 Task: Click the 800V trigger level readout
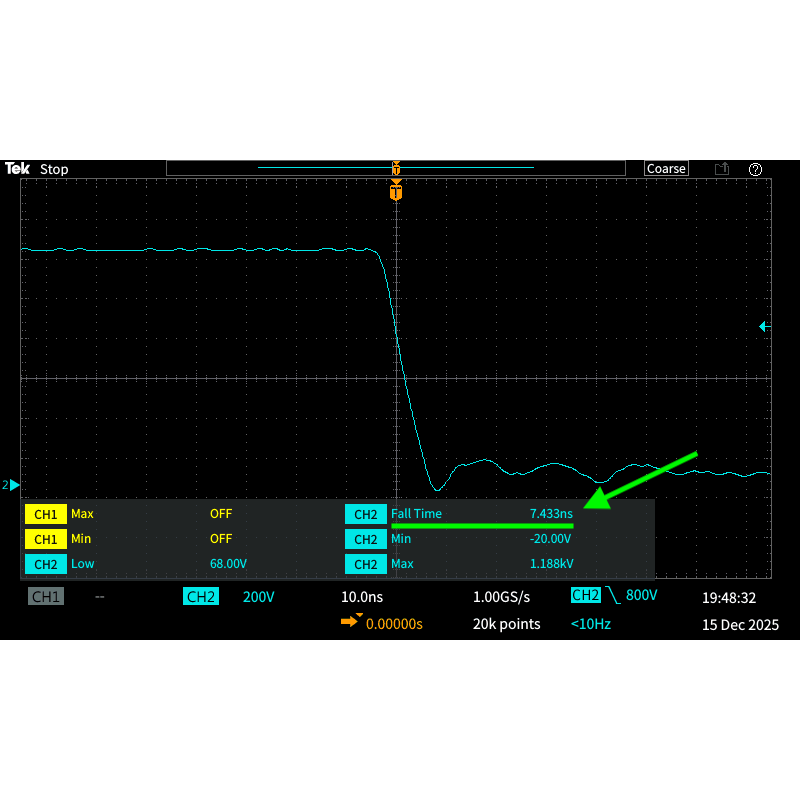tap(641, 596)
